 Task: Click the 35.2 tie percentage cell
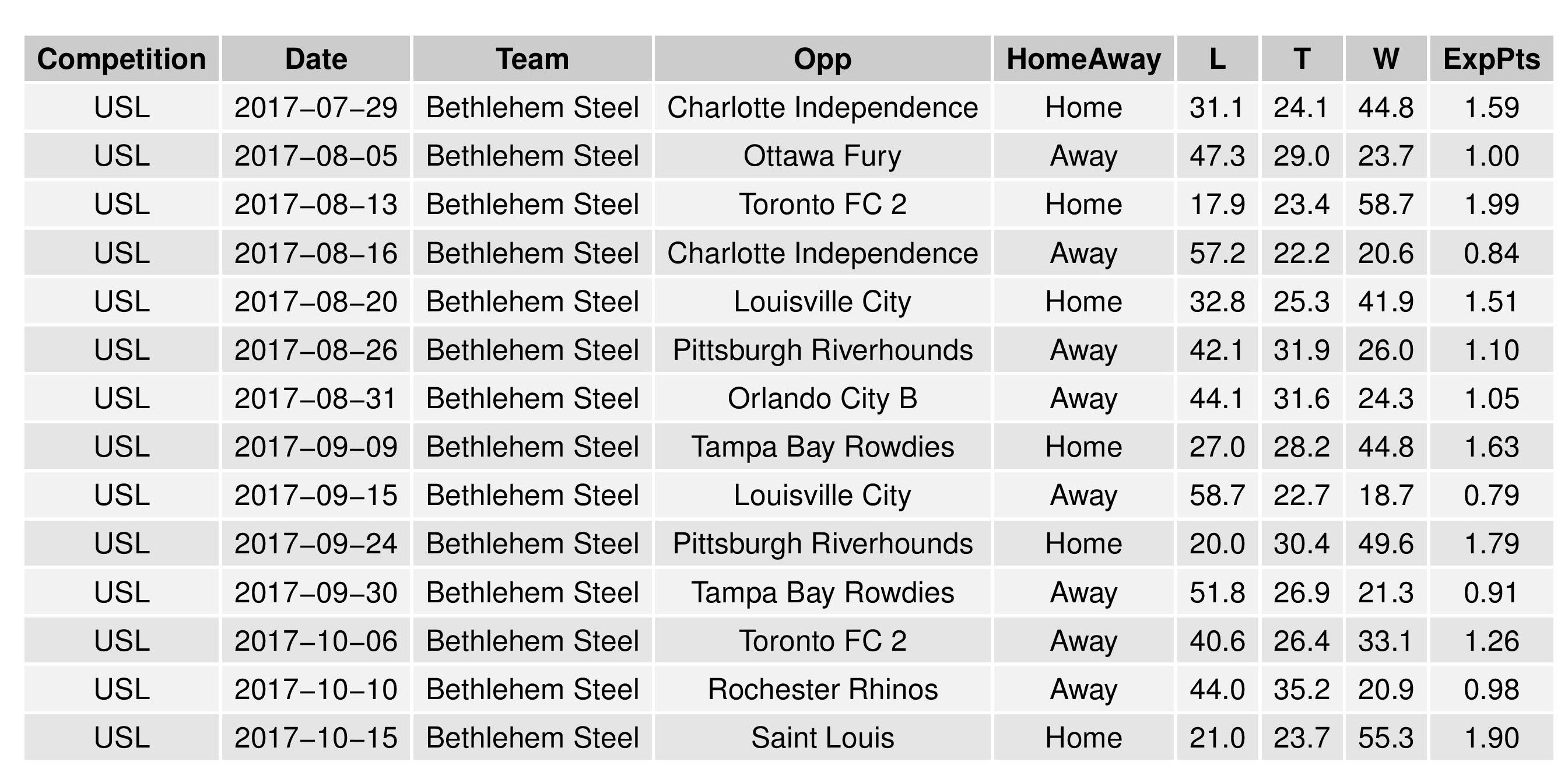click(x=1302, y=690)
